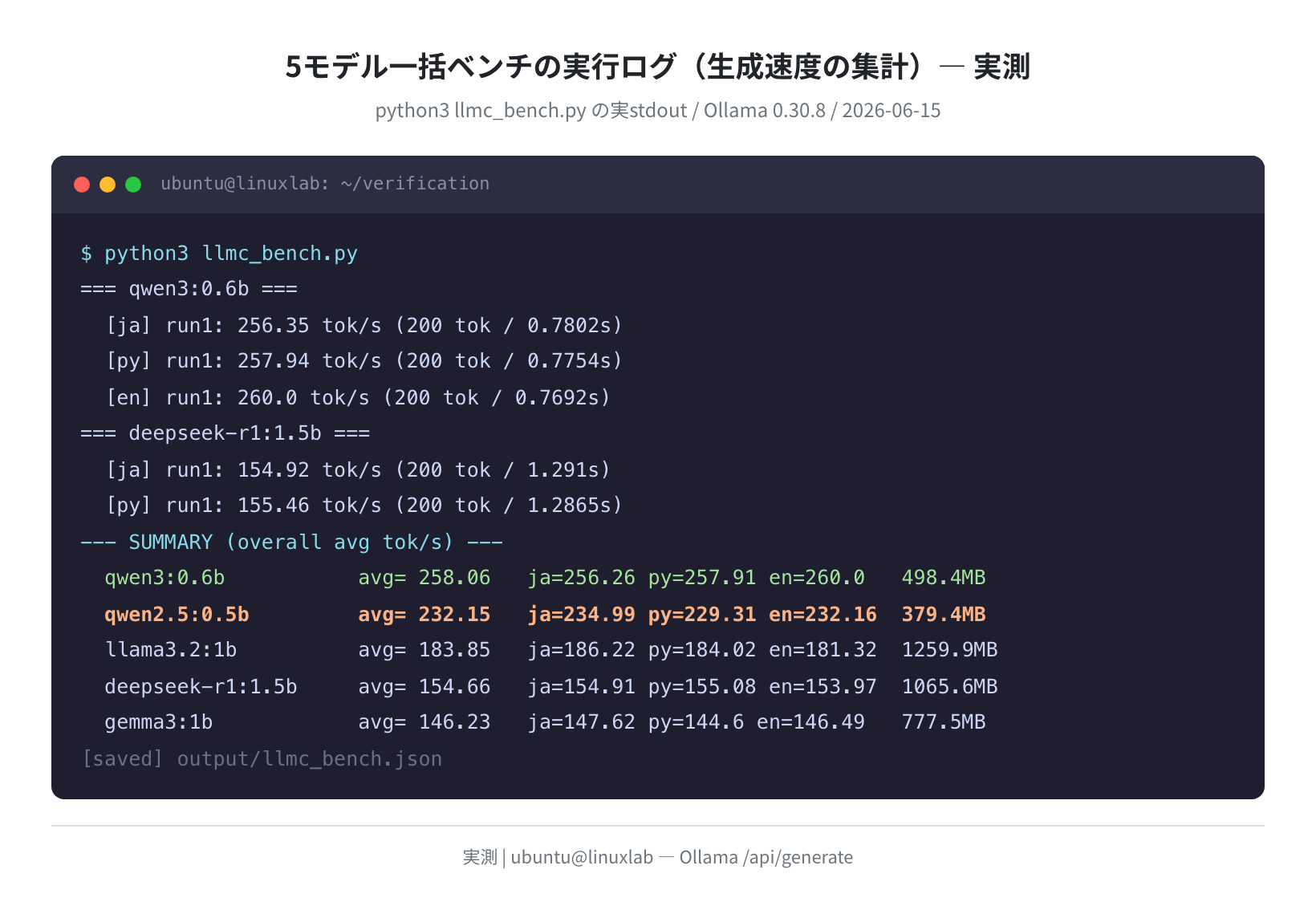Click the size "1065.6MB"
Screen dimensions: 1316x902
(950, 686)
